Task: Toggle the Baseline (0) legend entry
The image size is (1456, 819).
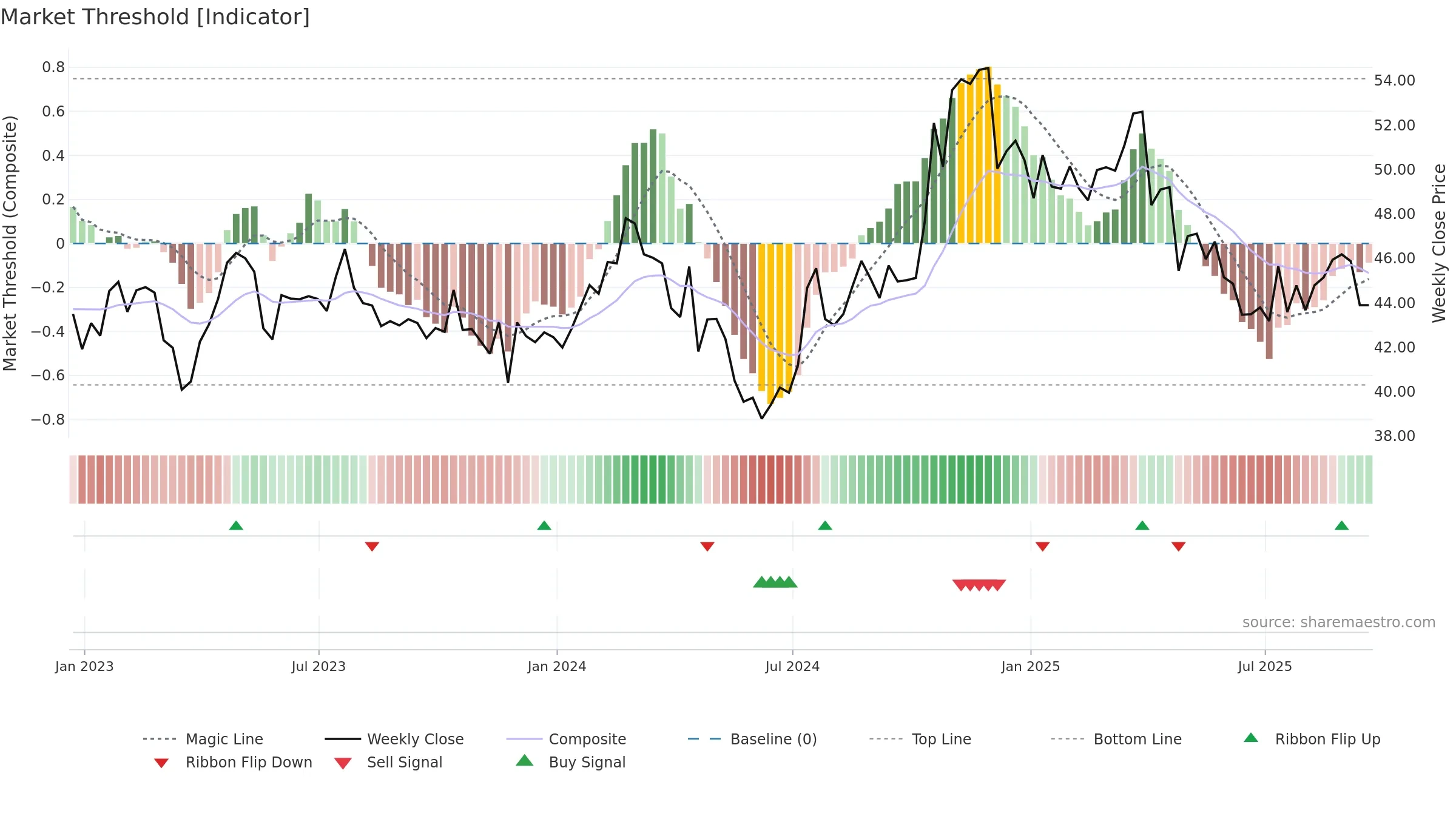Action: [x=752, y=739]
